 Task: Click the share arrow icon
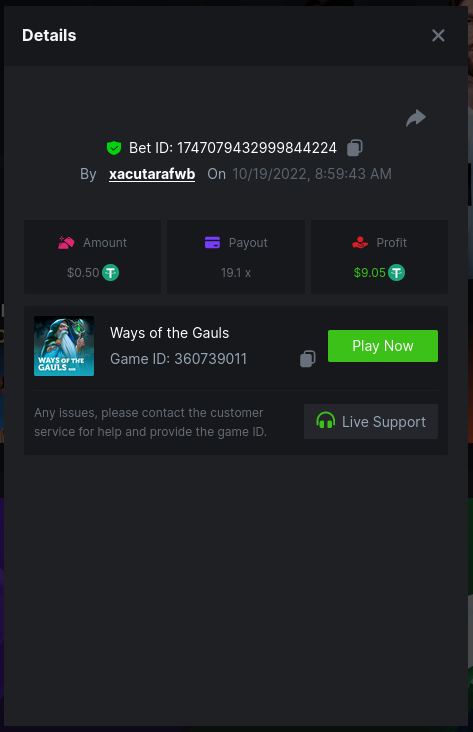pyautogui.click(x=416, y=118)
